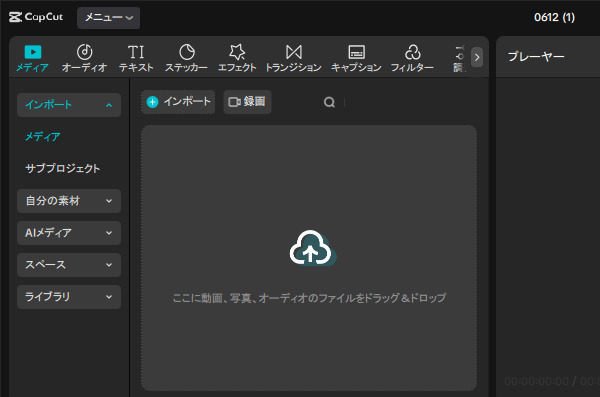Select the フィルター tab
This screenshot has width=600, height=397.
tap(412, 59)
